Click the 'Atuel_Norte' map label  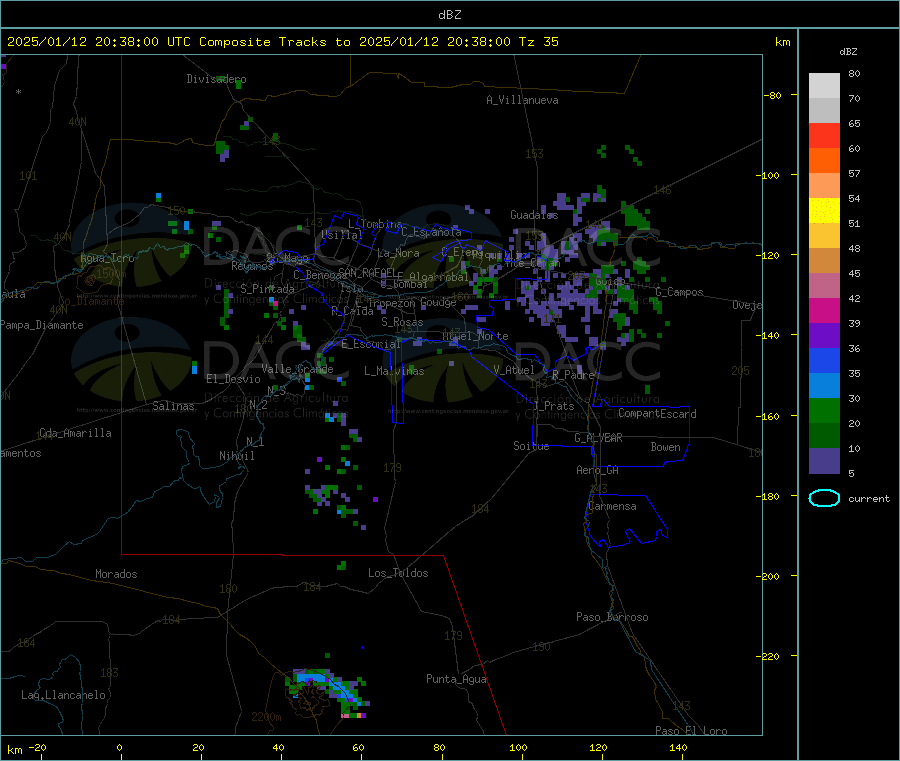475,336
